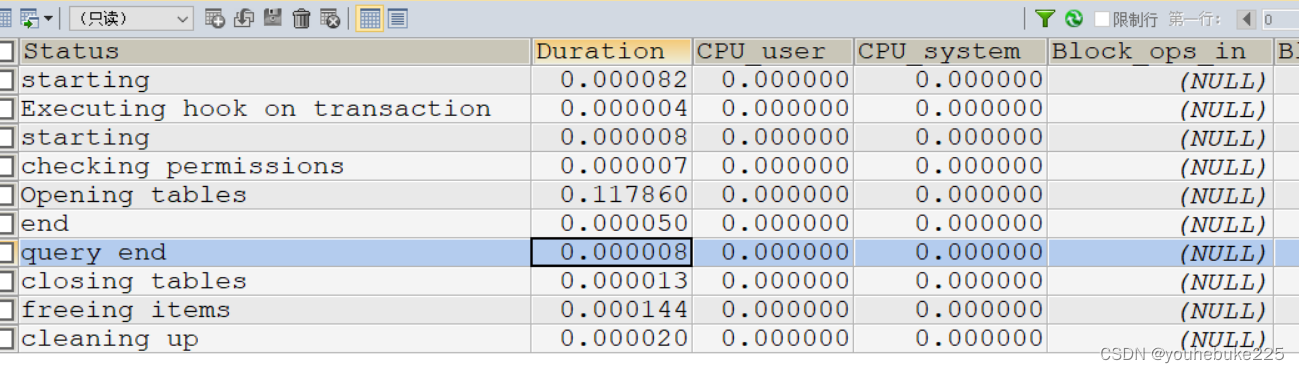The height and width of the screenshot is (373, 1299).
Task: Select the 'closing tables' status cell
Action: point(275,281)
